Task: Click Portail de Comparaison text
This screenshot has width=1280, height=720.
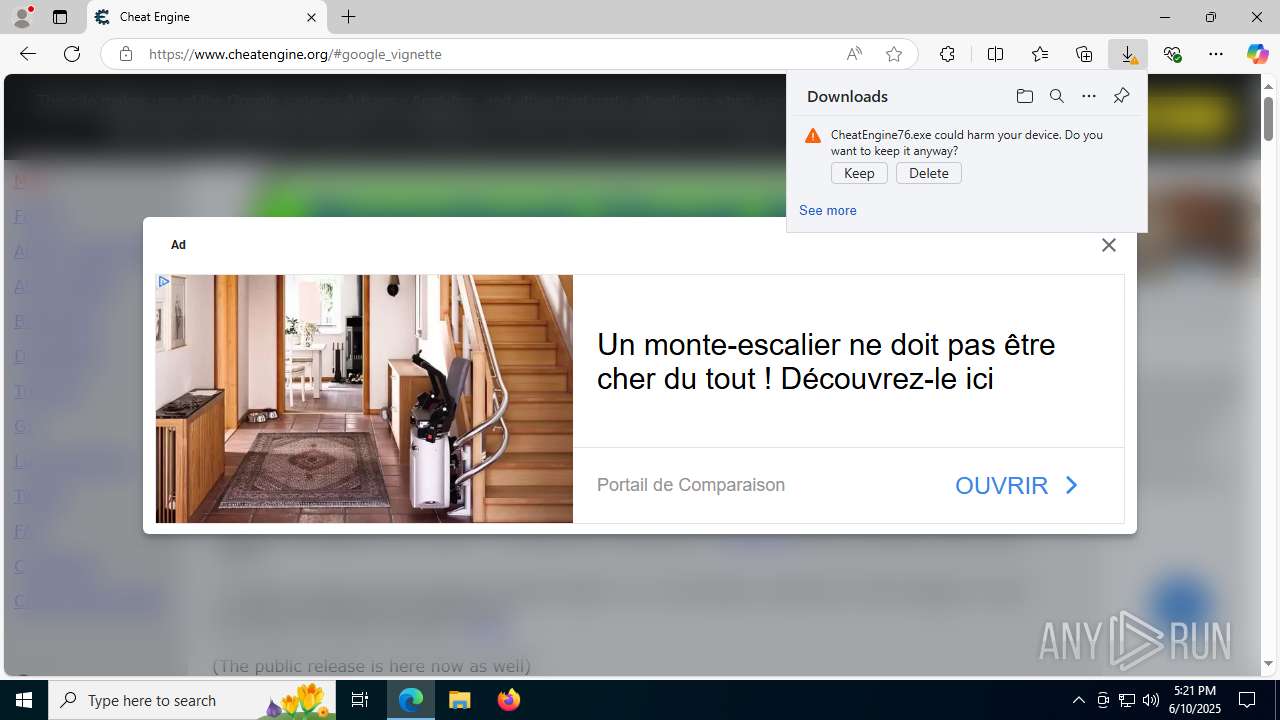Action: coord(691,485)
